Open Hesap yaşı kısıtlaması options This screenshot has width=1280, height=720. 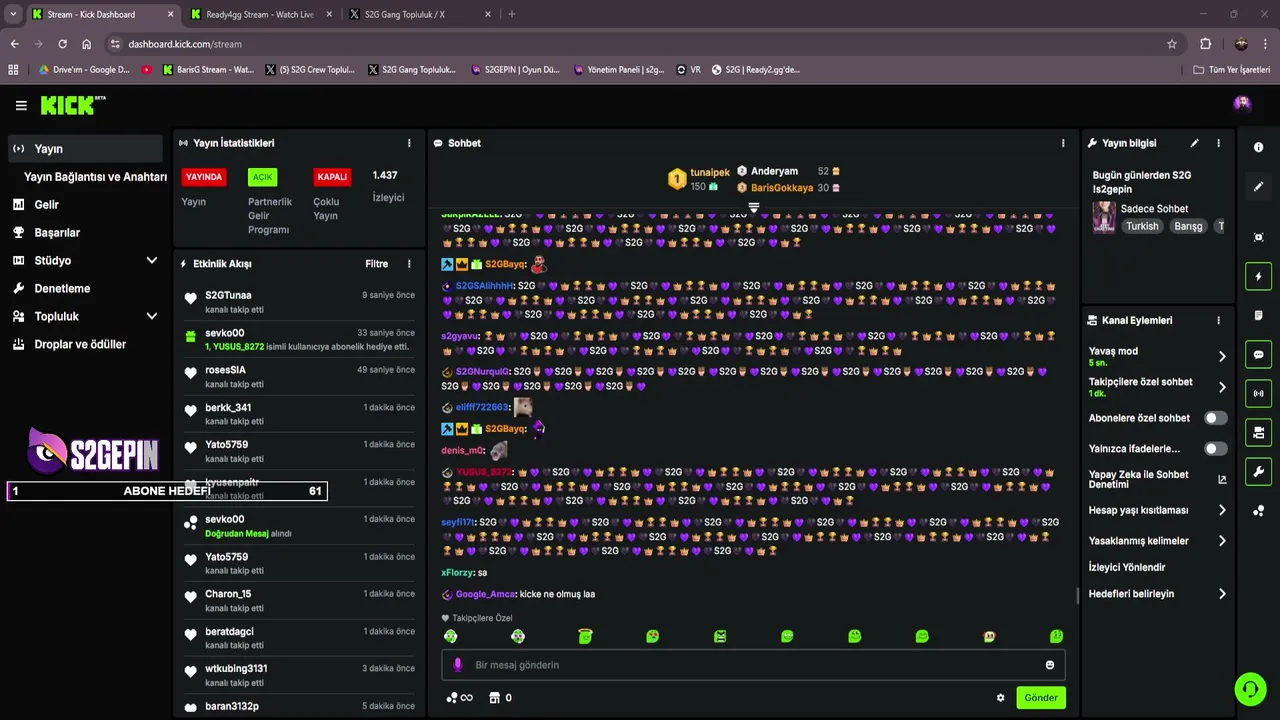1158,510
